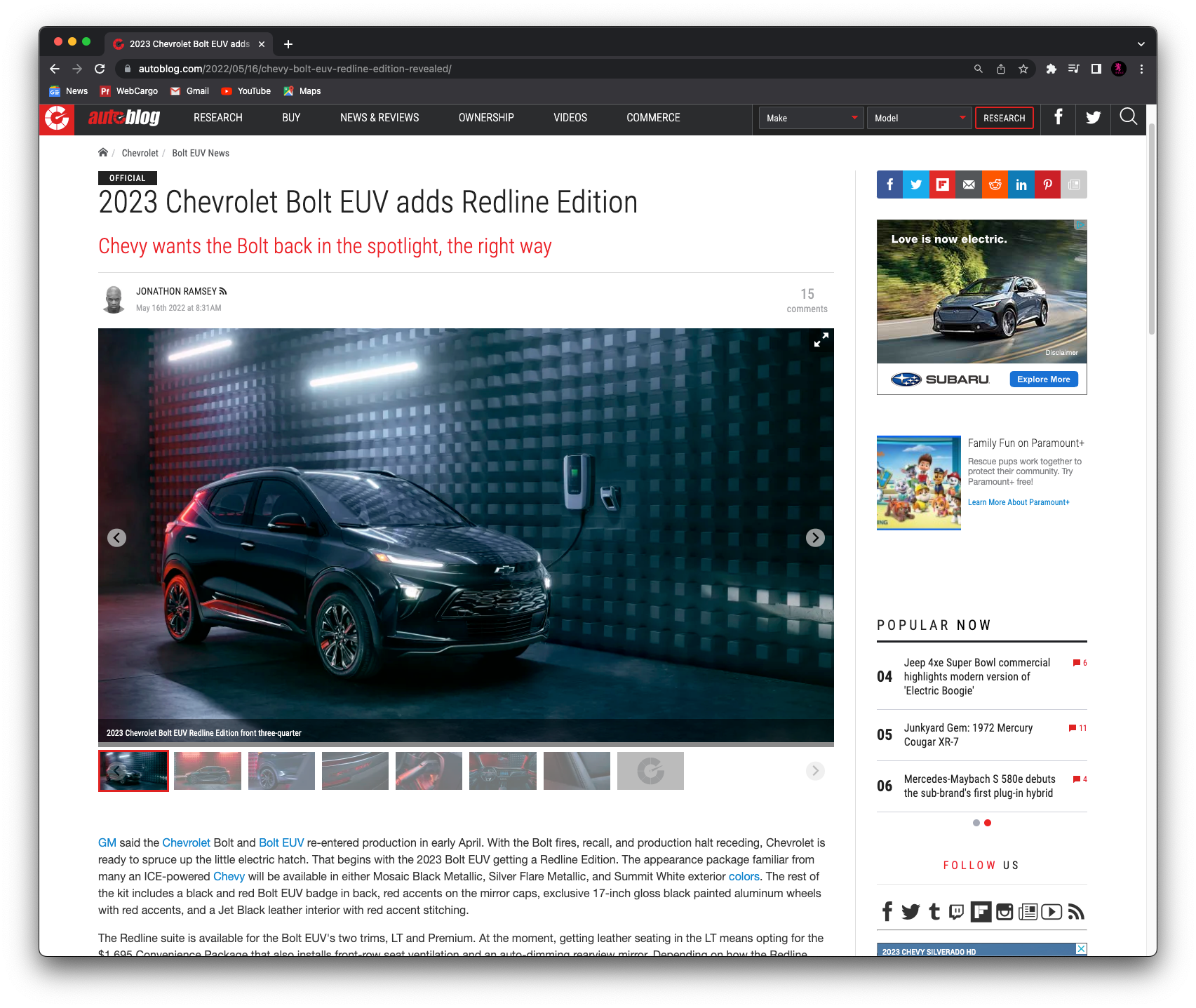Open OWNERSHIP nav menu
1196x1008 pixels.
click(x=486, y=118)
